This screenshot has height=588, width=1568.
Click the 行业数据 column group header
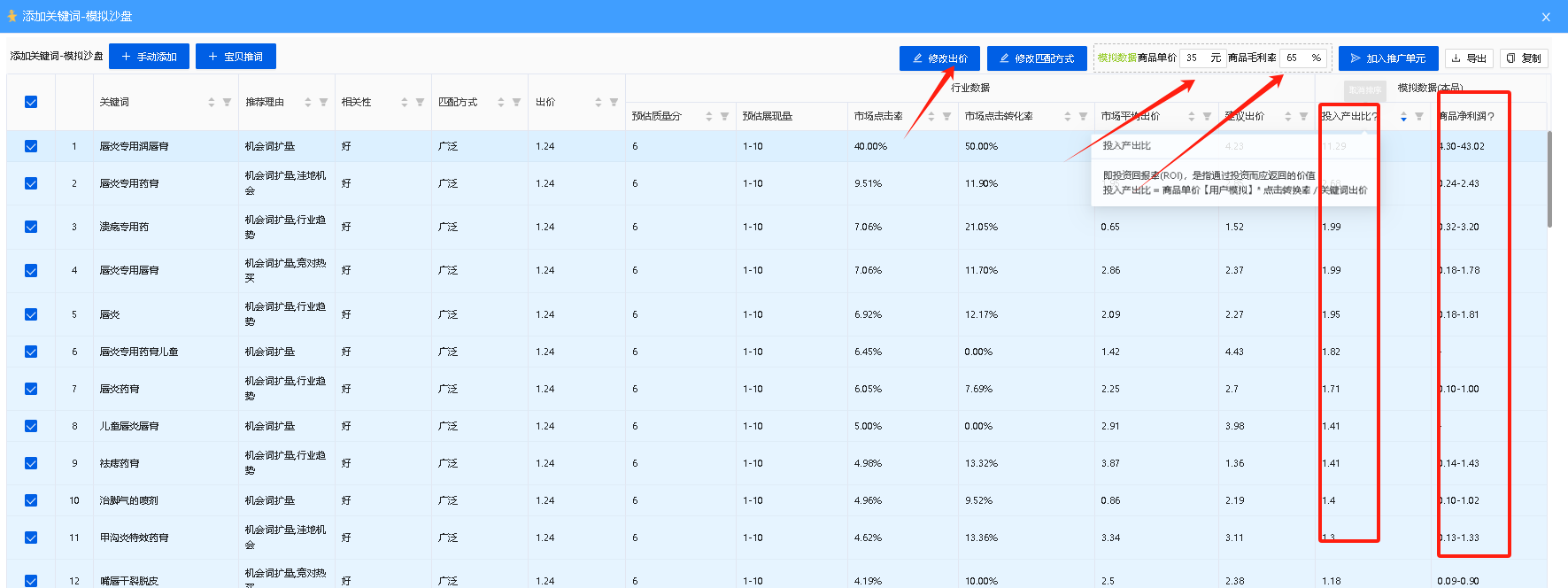(970, 88)
